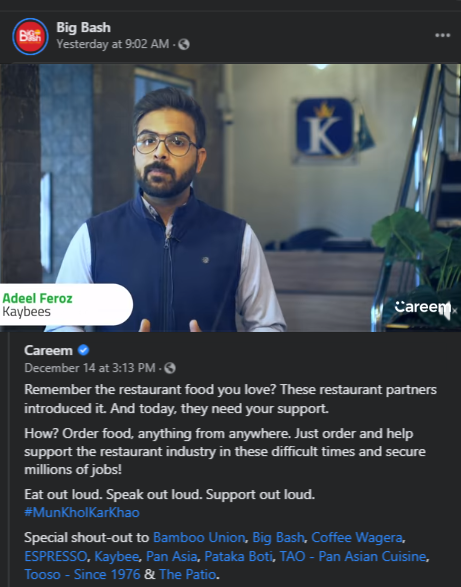
Task: Unmute the video with the speaker icon
Action: coord(448,310)
